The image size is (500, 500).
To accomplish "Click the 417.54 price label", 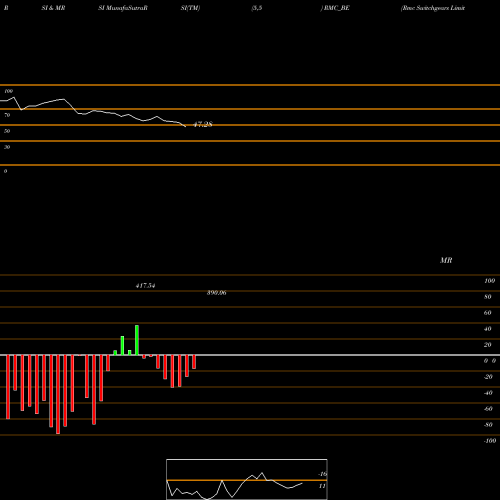I will [x=145, y=286].
